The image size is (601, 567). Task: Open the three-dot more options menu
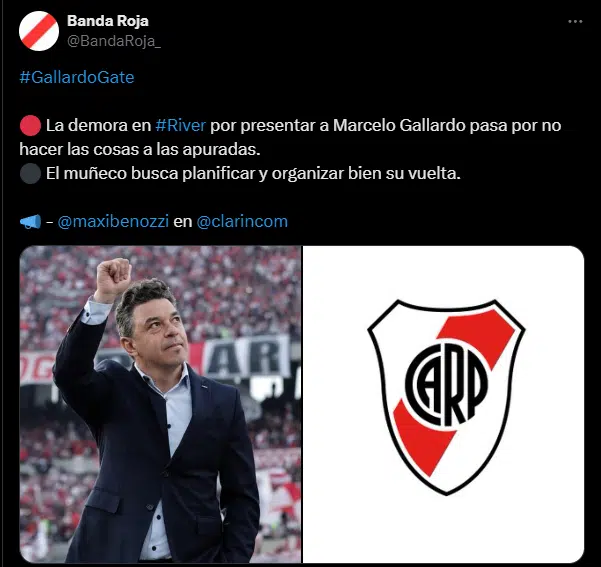click(x=575, y=22)
